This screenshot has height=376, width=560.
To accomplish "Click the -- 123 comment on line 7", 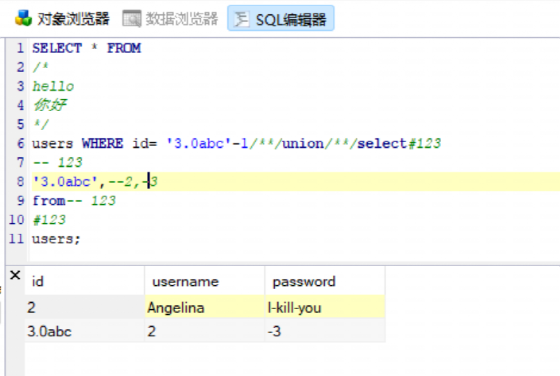I will (x=57, y=162).
